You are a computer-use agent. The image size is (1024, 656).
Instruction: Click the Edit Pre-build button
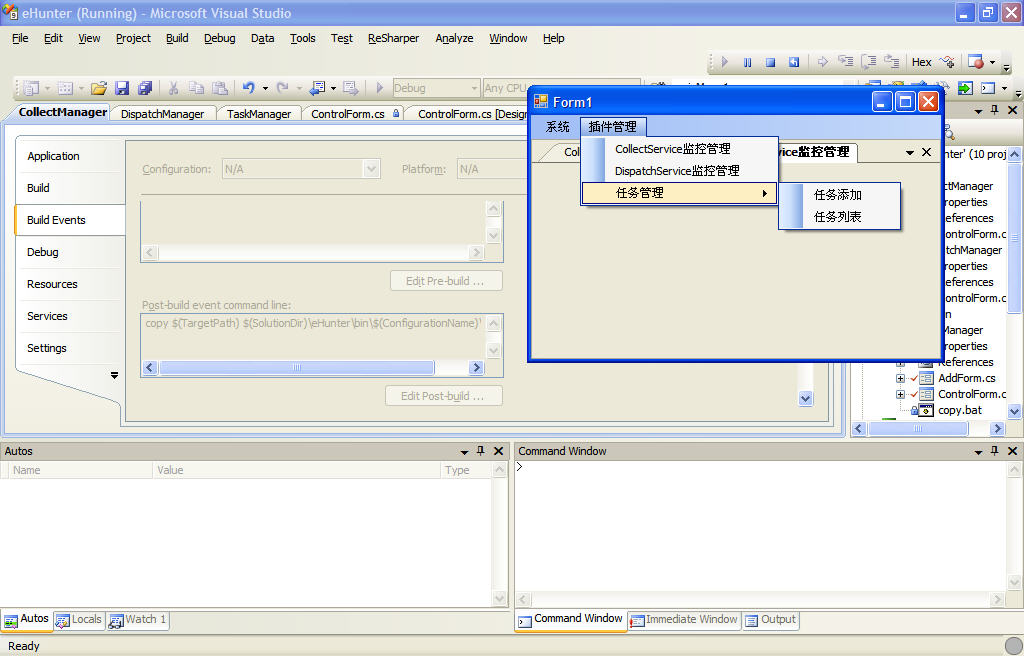click(x=446, y=281)
